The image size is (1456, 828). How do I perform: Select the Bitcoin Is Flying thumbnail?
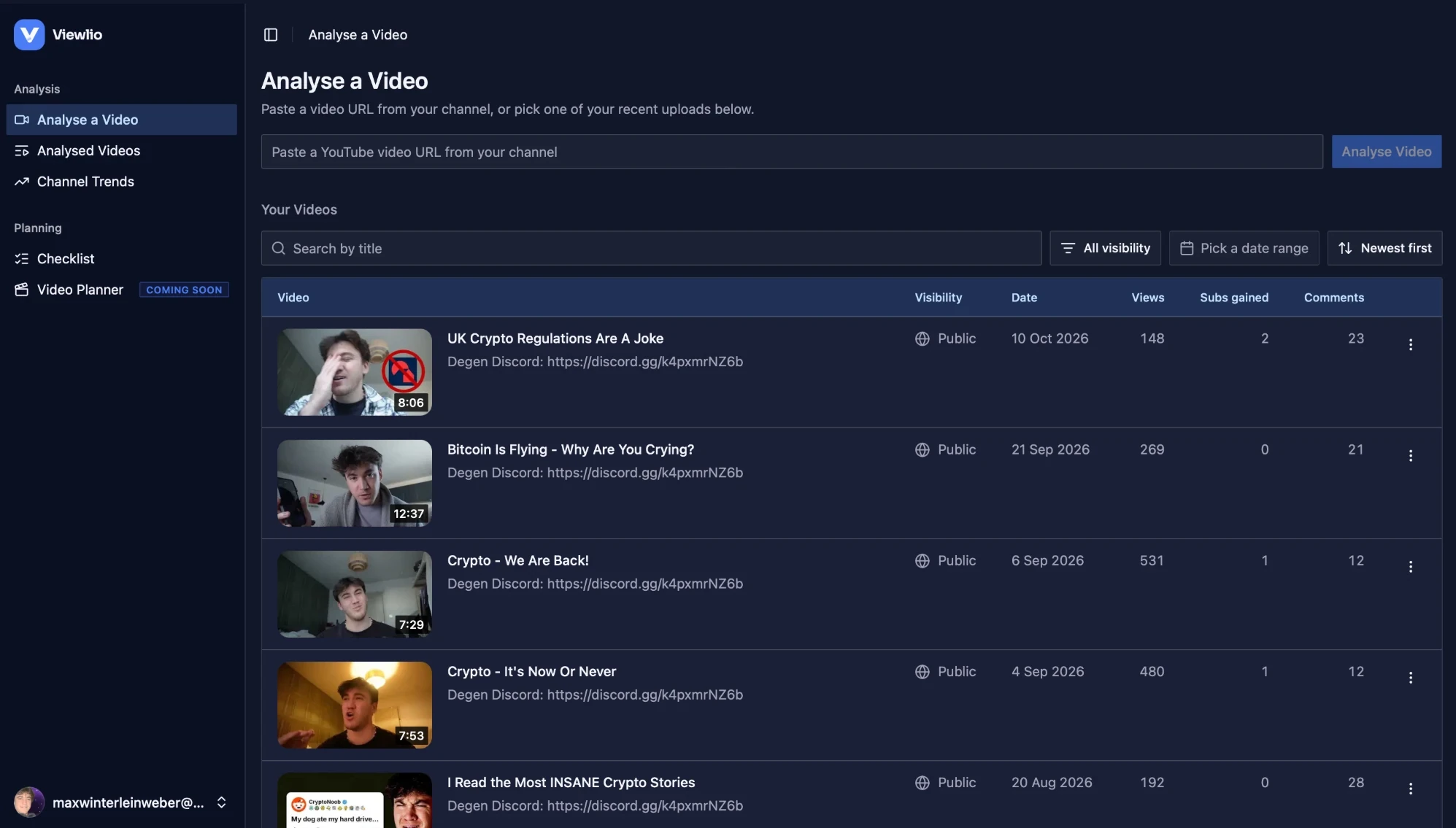pos(355,483)
